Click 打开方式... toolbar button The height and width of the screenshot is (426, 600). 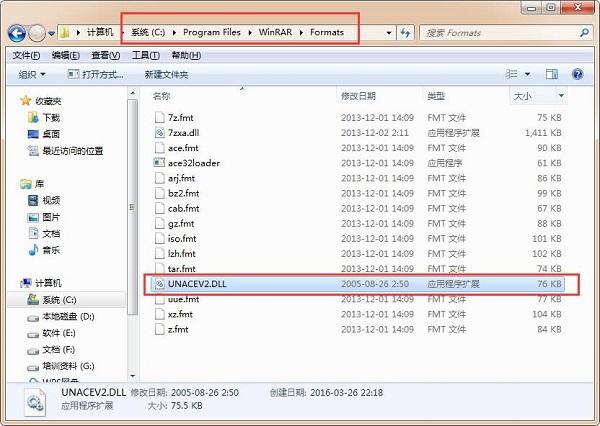[x=95, y=74]
